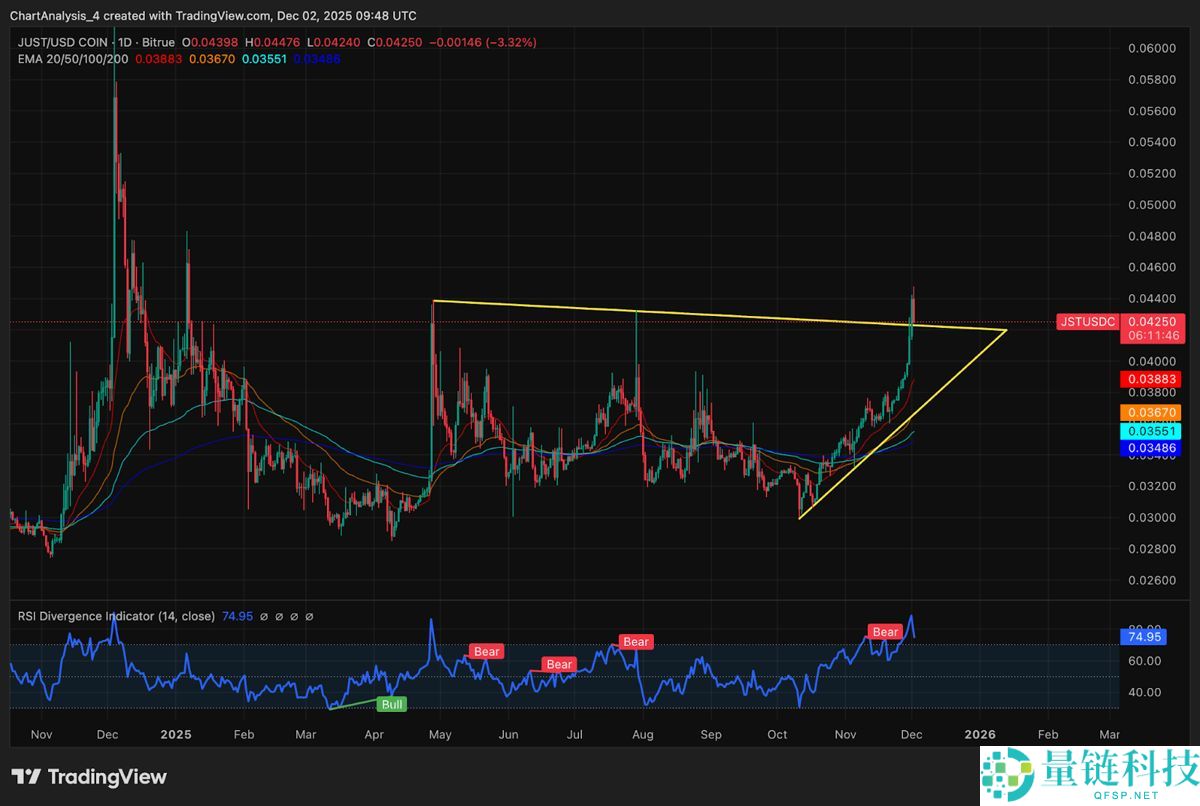Click the Bear label before August

[635, 642]
